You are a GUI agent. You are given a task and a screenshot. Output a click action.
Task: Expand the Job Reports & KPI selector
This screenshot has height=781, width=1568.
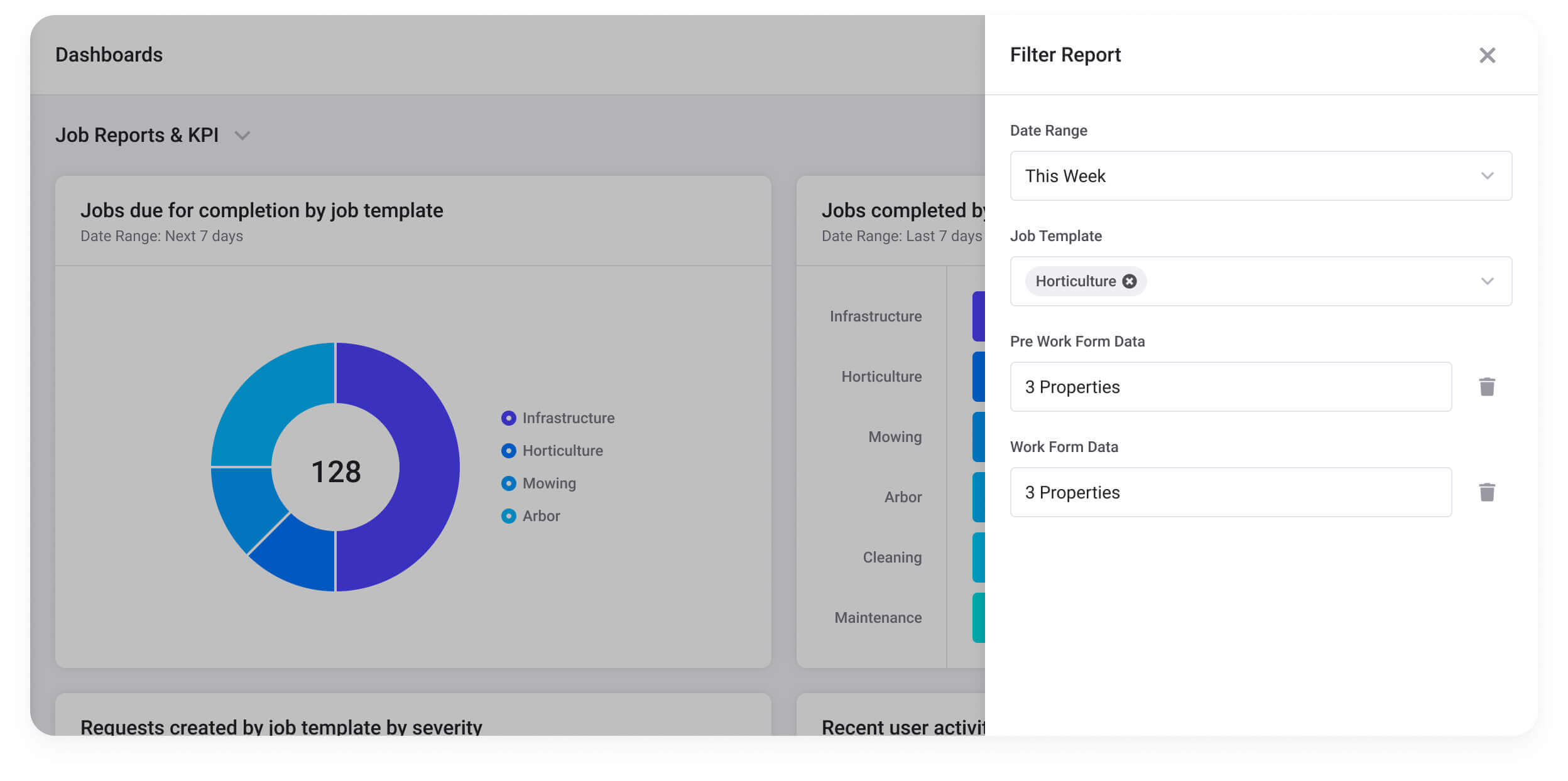pyautogui.click(x=242, y=135)
